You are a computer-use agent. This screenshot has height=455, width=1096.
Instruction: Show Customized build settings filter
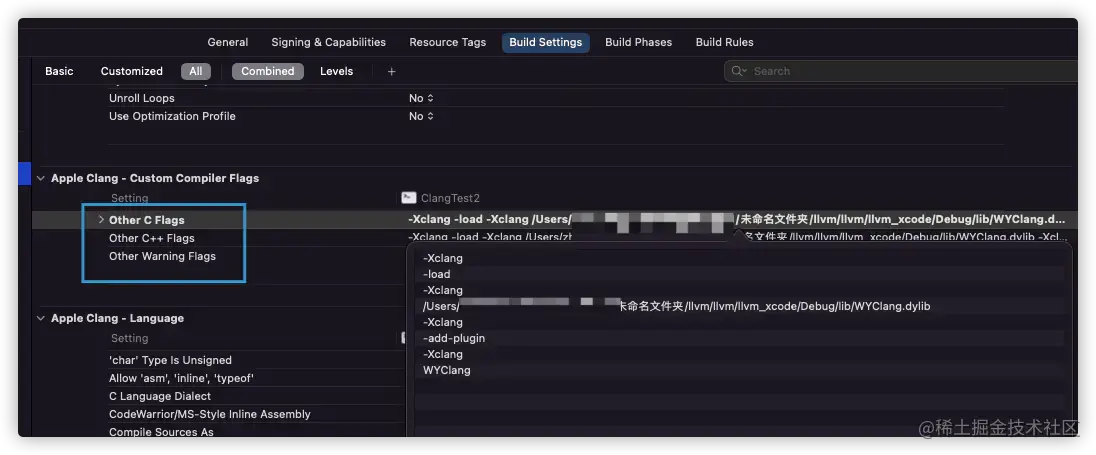tap(131, 71)
